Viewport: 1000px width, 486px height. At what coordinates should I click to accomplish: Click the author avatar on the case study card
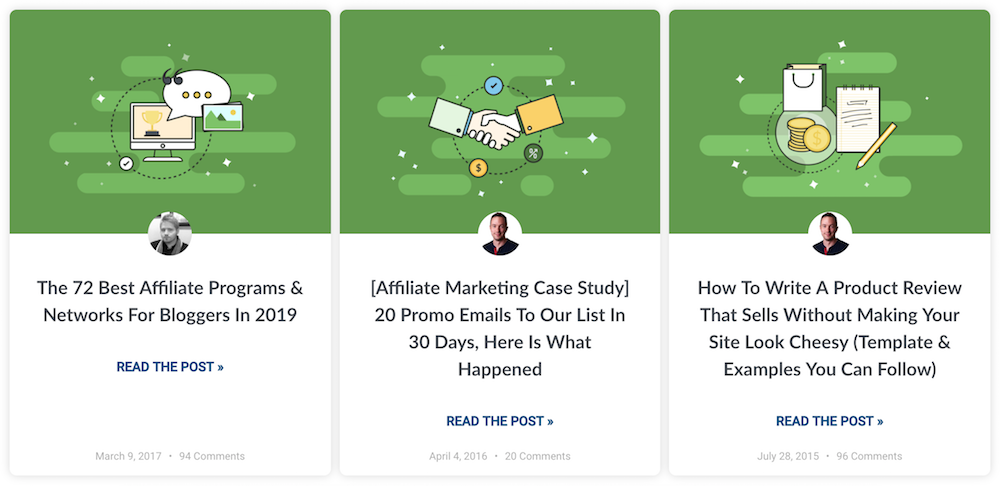click(500, 234)
